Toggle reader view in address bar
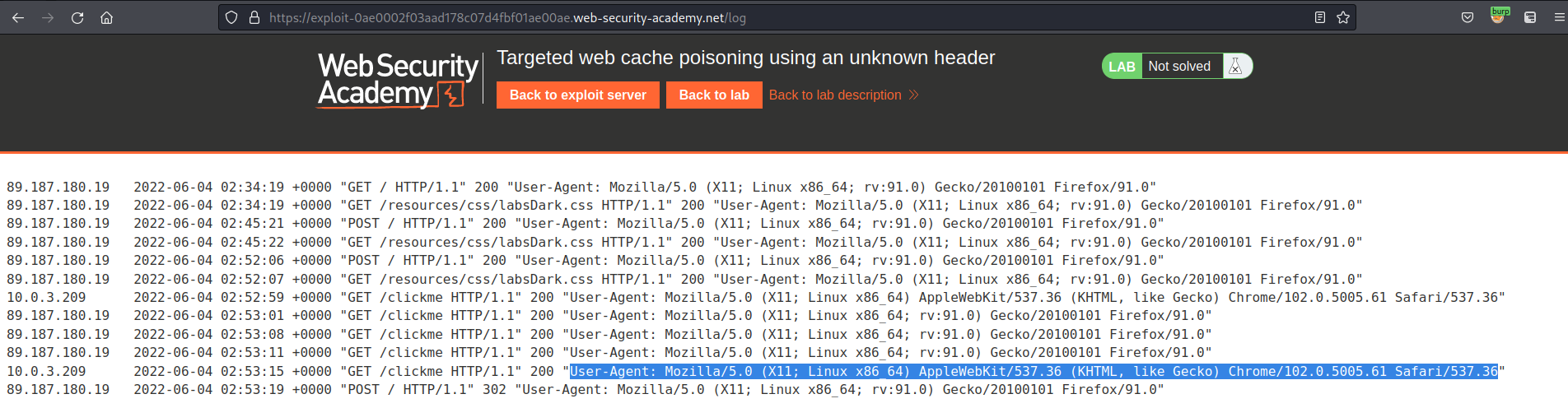This screenshot has width=1568, height=408. click(1320, 17)
